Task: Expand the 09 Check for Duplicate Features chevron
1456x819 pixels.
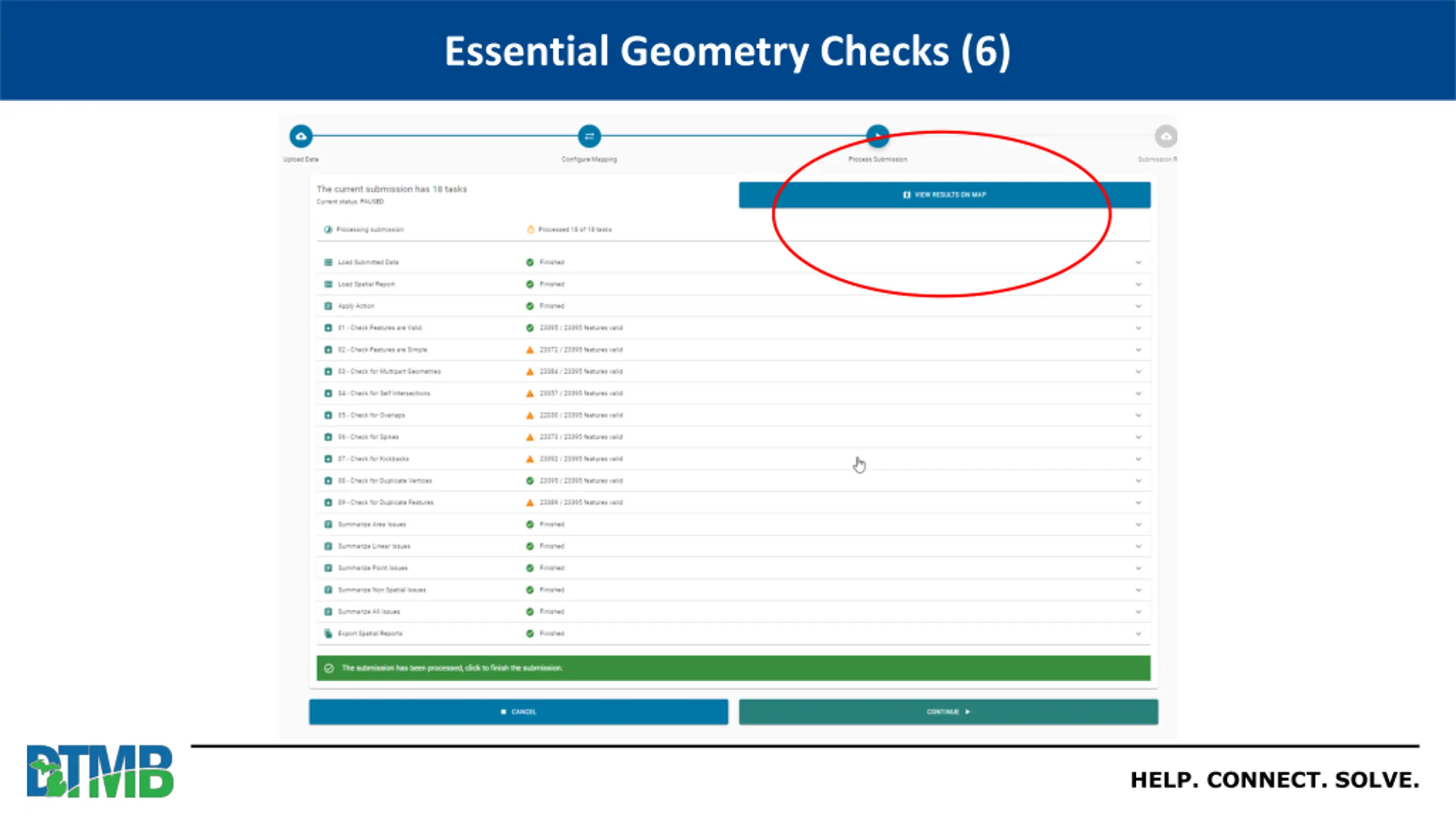Action: [1138, 502]
